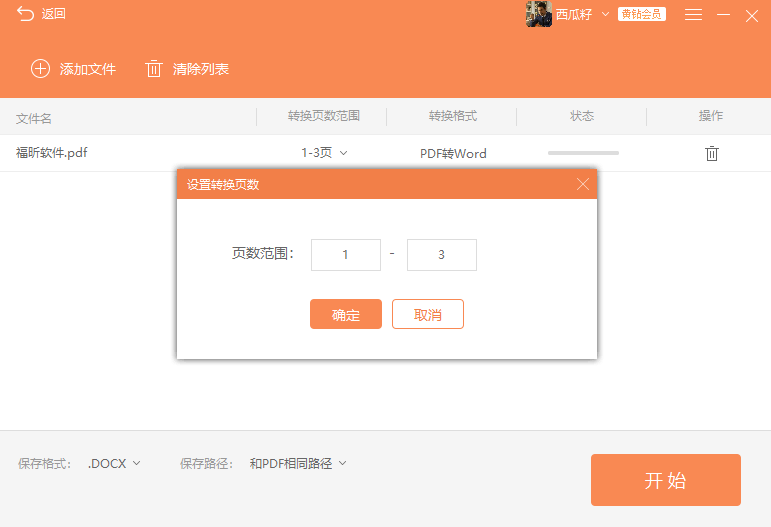Click the username 西瓜籽

(574, 14)
